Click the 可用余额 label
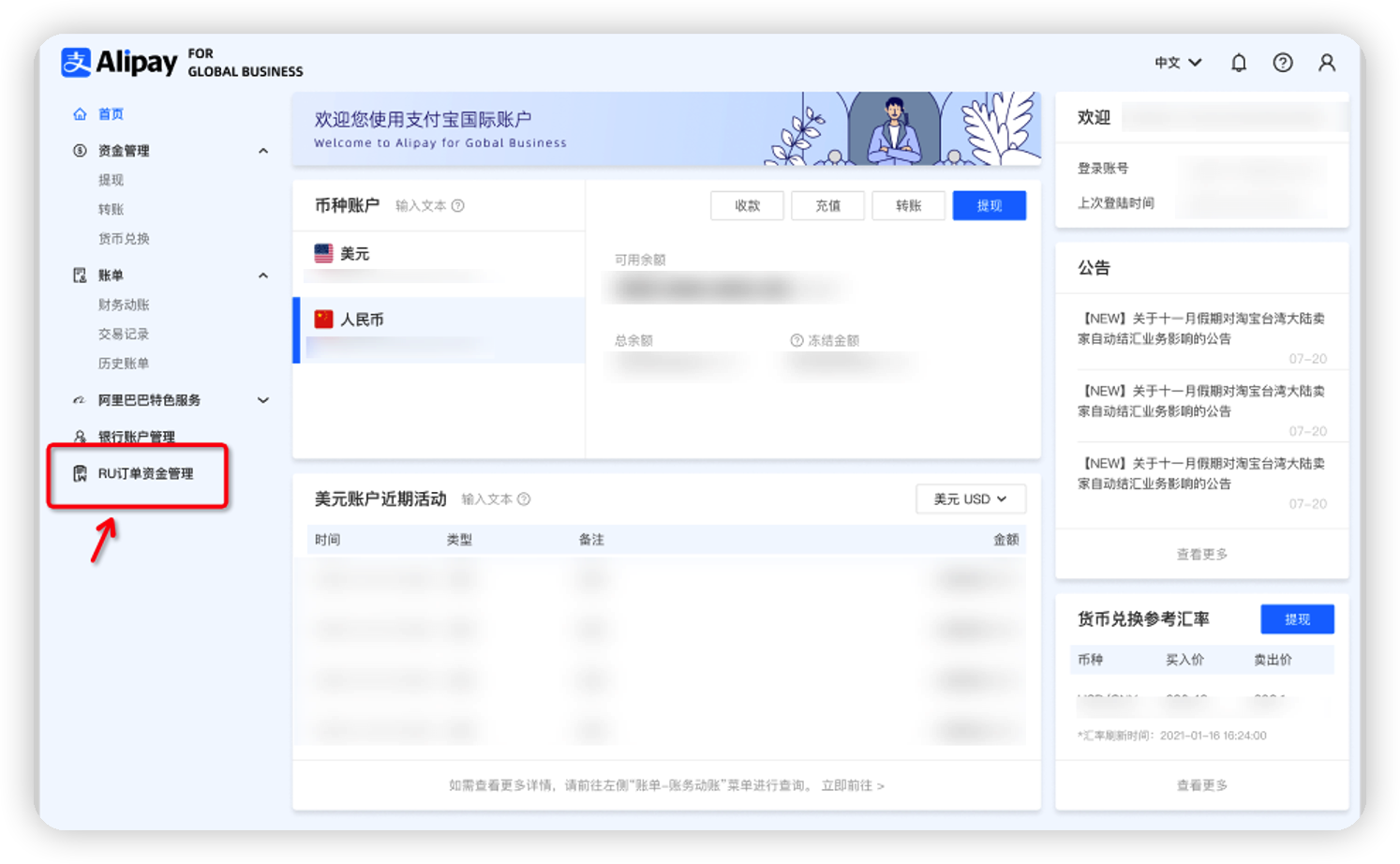Viewport: 1400px width, 864px height. tap(640, 260)
